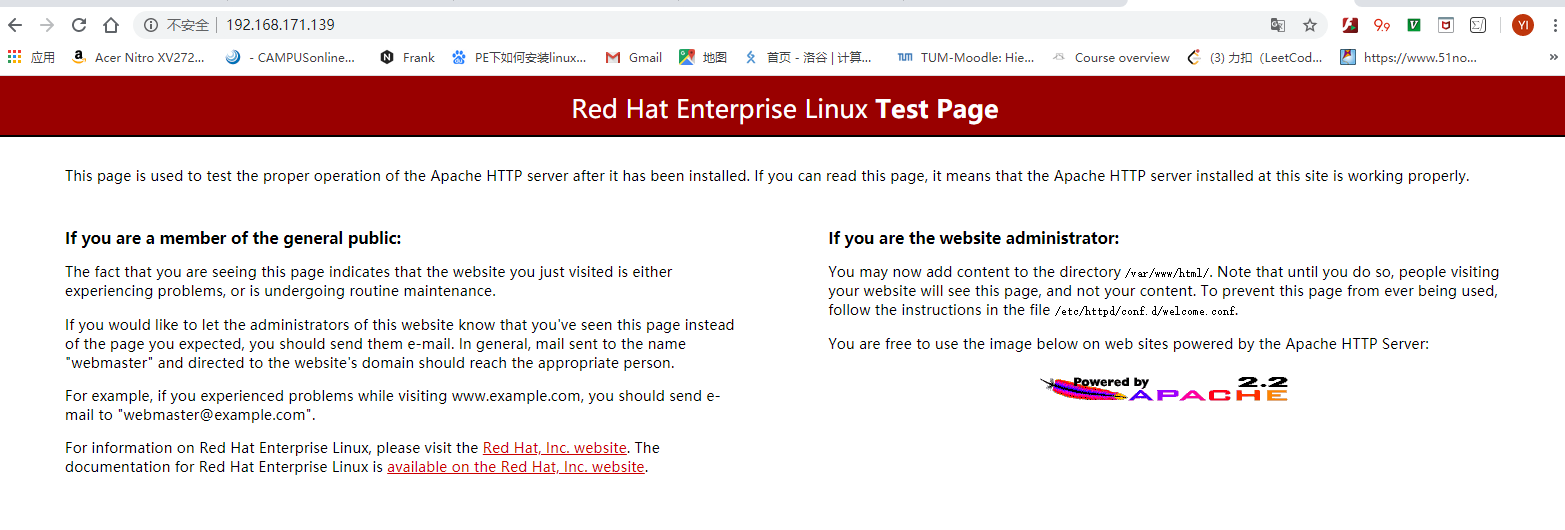The height and width of the screenshot is (530, 1565).
Task: Open the red Flash-style extension icon
Action: [x=1349, y=25]
